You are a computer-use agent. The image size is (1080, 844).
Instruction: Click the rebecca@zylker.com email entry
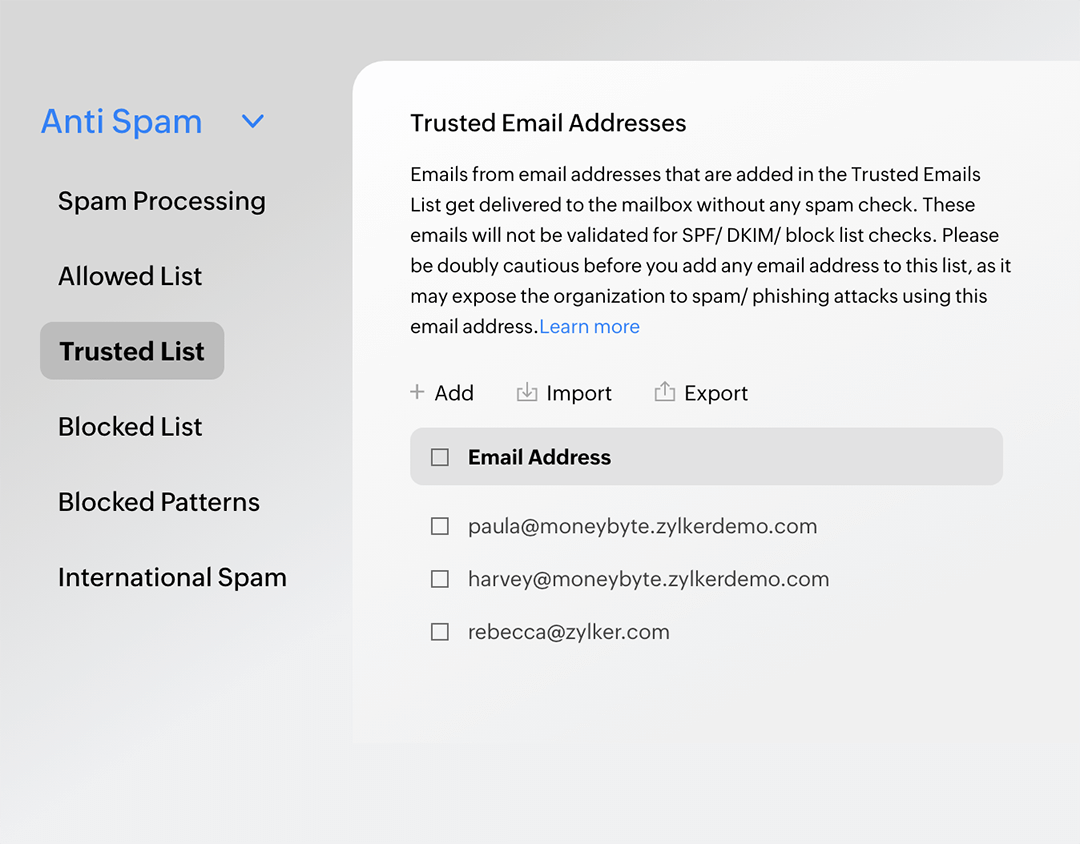(x=568, y=632)
